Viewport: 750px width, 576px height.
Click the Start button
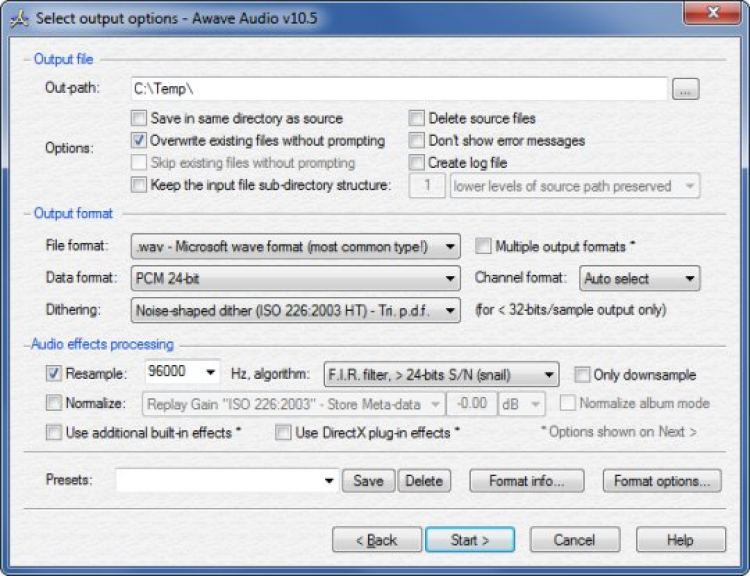(470, 540)
